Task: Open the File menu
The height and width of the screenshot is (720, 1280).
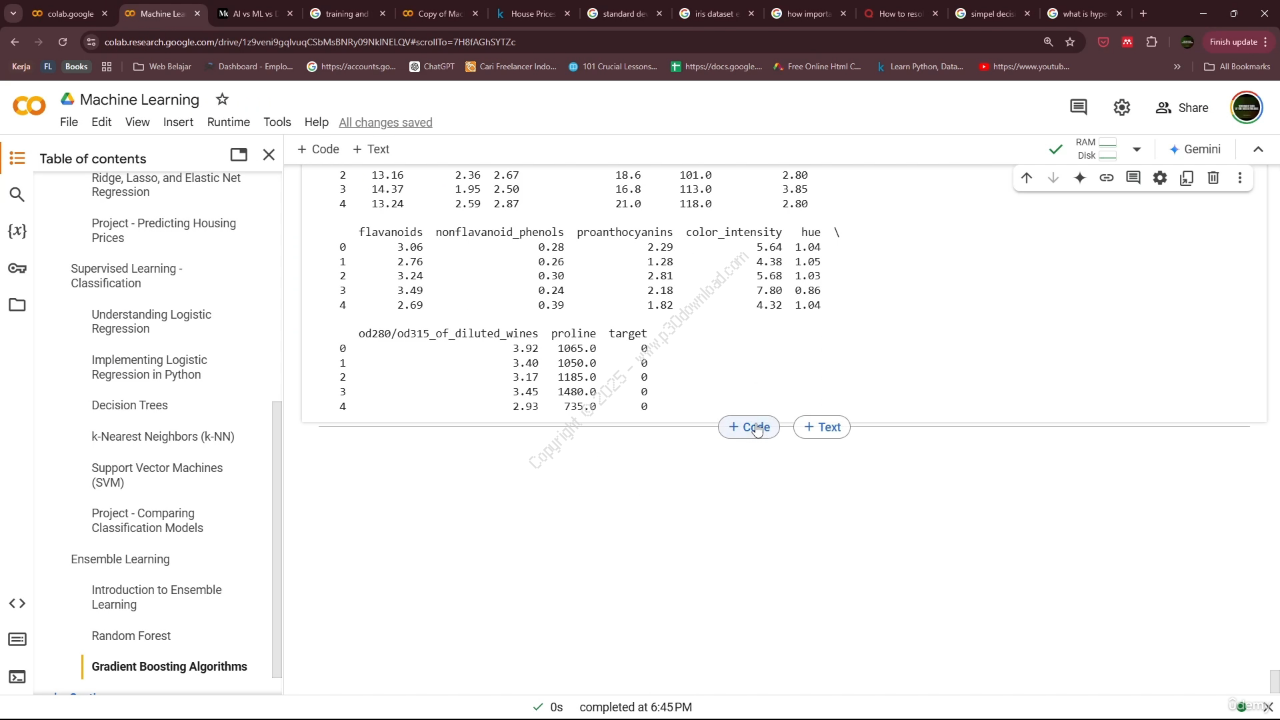Action: coord(69,122)
